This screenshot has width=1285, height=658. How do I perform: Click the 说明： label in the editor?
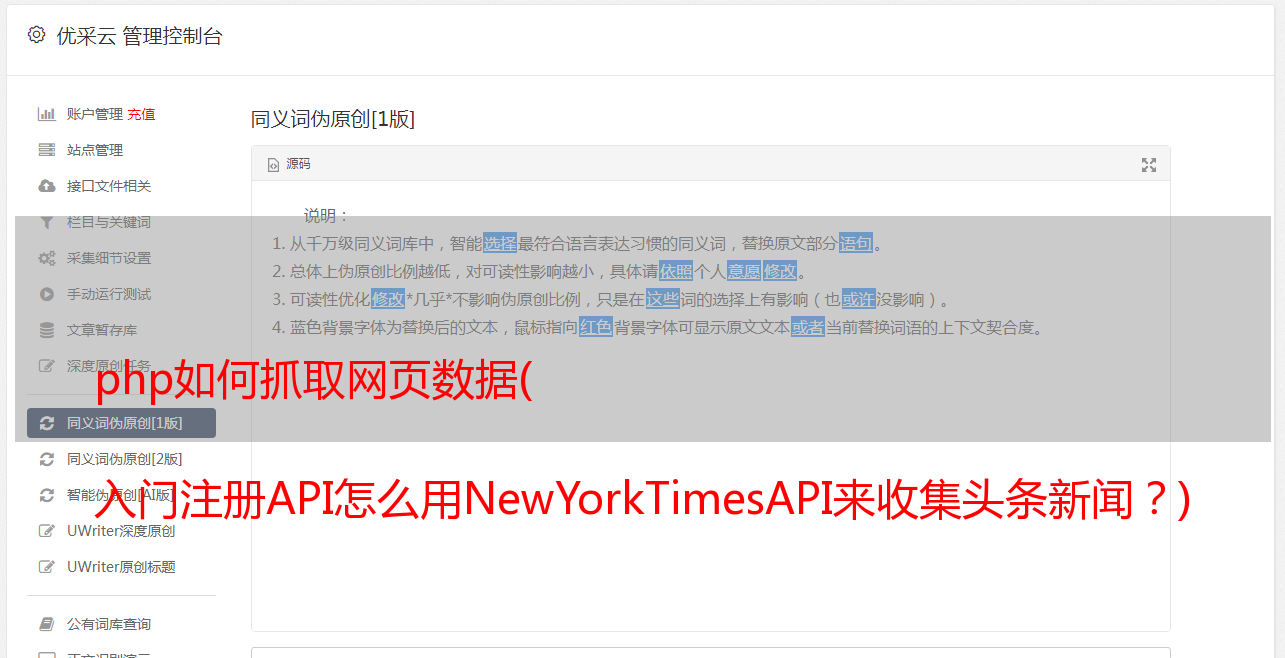pyautogui.click(x=327, y=215)
